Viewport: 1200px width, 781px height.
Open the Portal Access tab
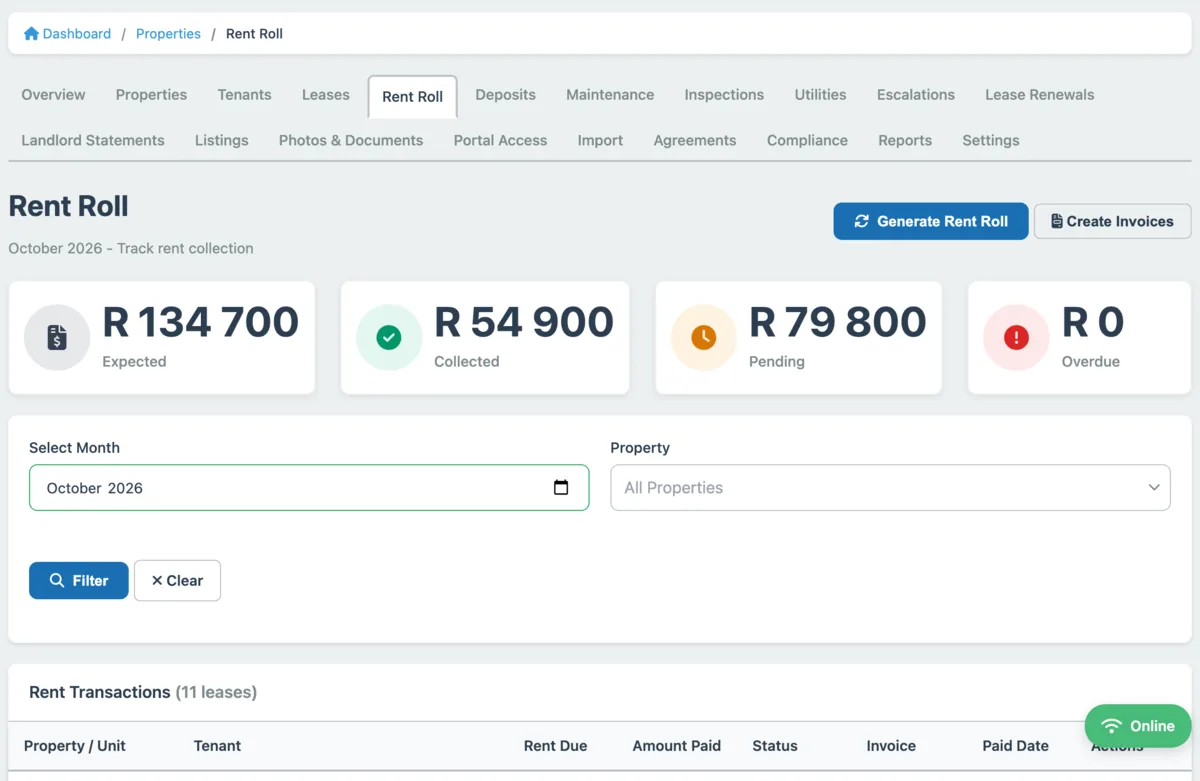500,141
